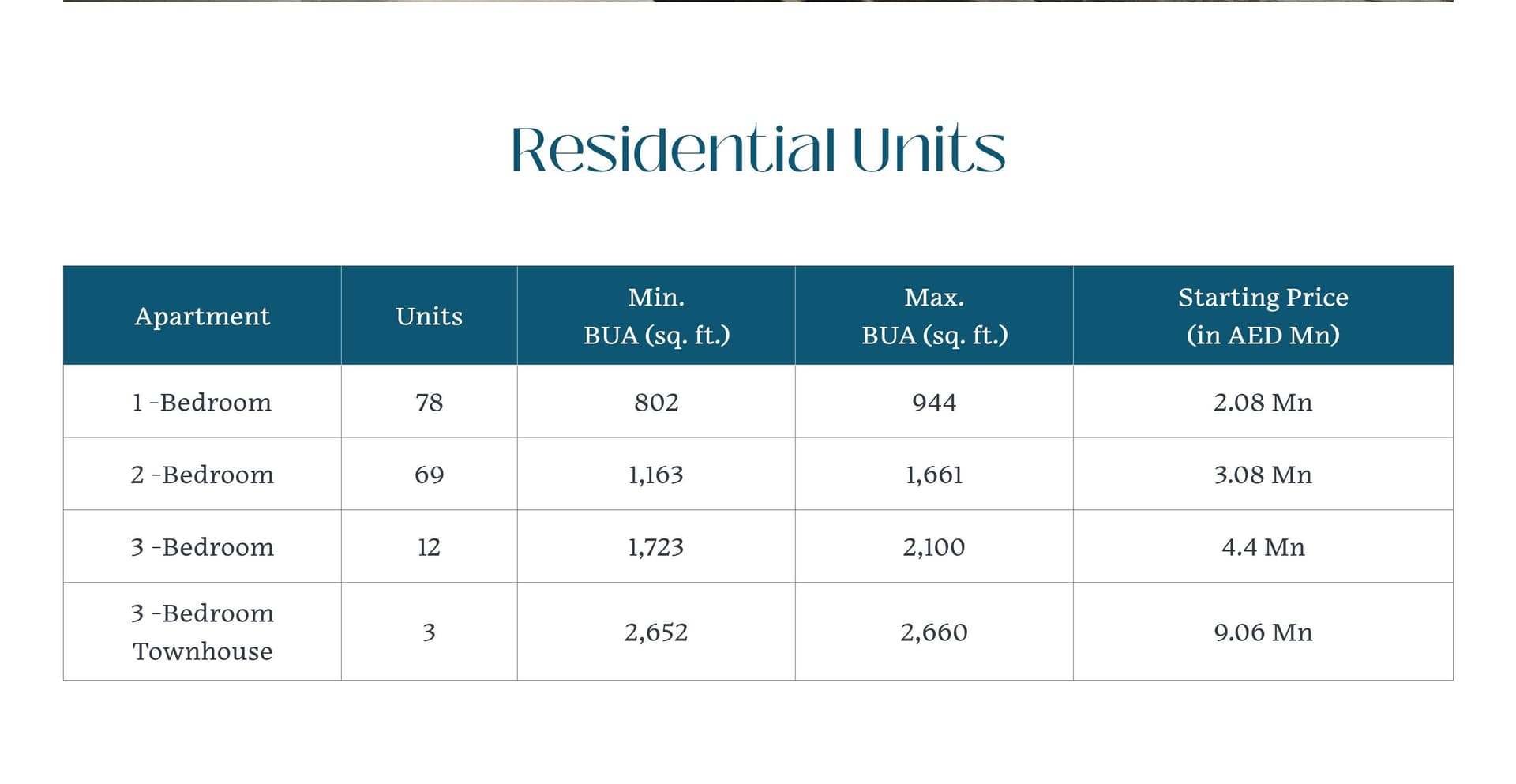The width and height of the screenshot is (1516, 784).
Task: Click the 4.4 Mn starting price
Action: pos(1263,547)
